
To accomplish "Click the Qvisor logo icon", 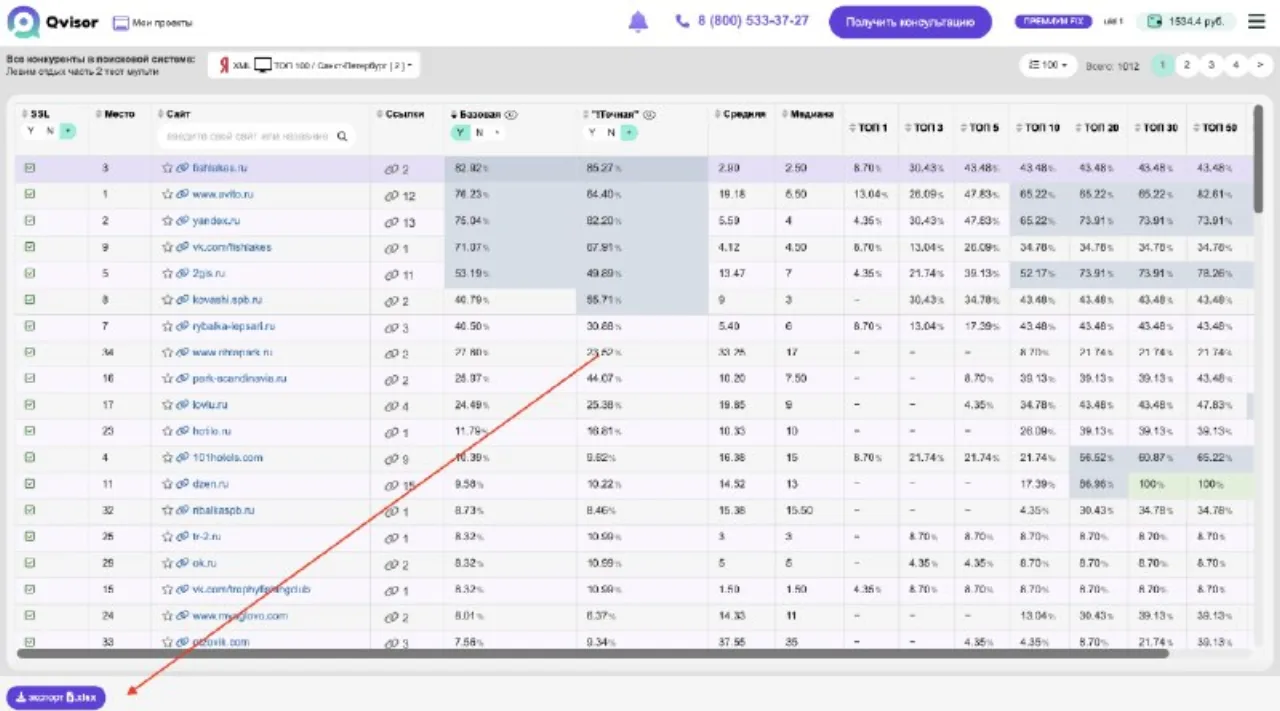I will coord(22,22).
